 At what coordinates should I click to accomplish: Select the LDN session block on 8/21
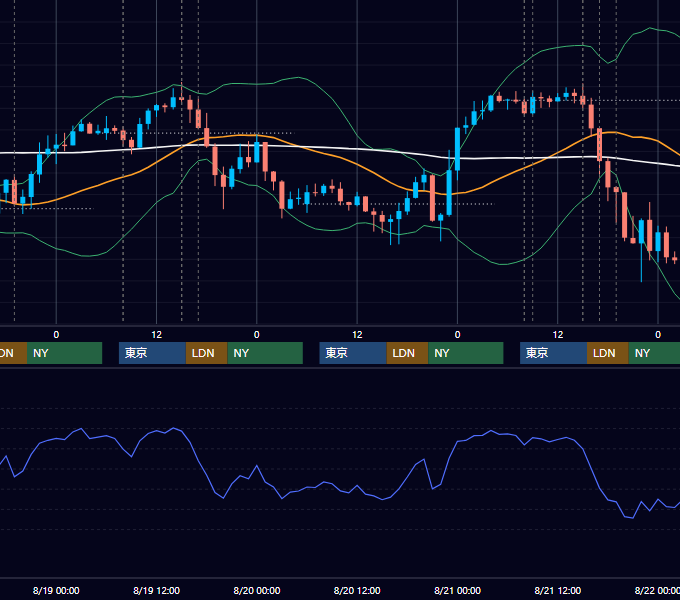[x=608, y=353]
